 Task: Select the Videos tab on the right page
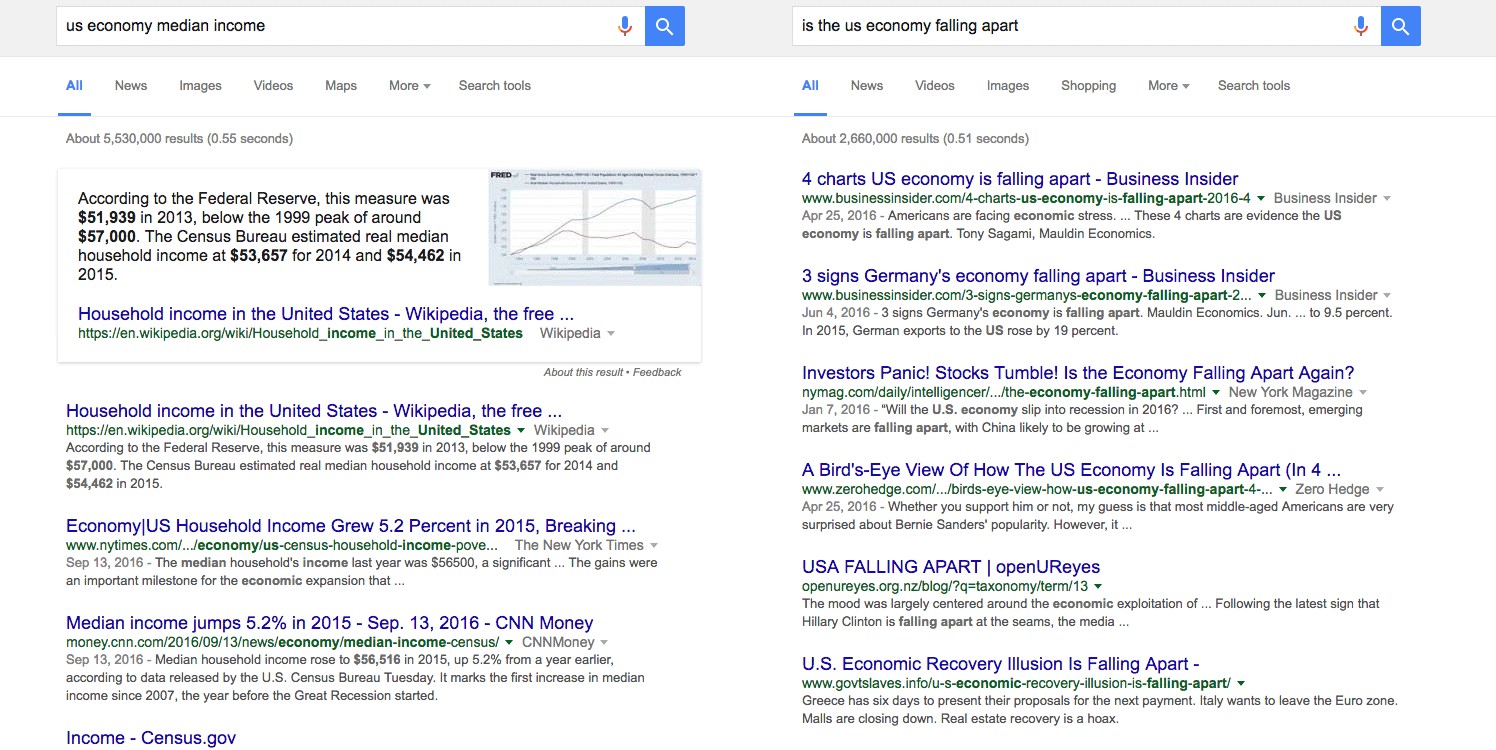934,86
